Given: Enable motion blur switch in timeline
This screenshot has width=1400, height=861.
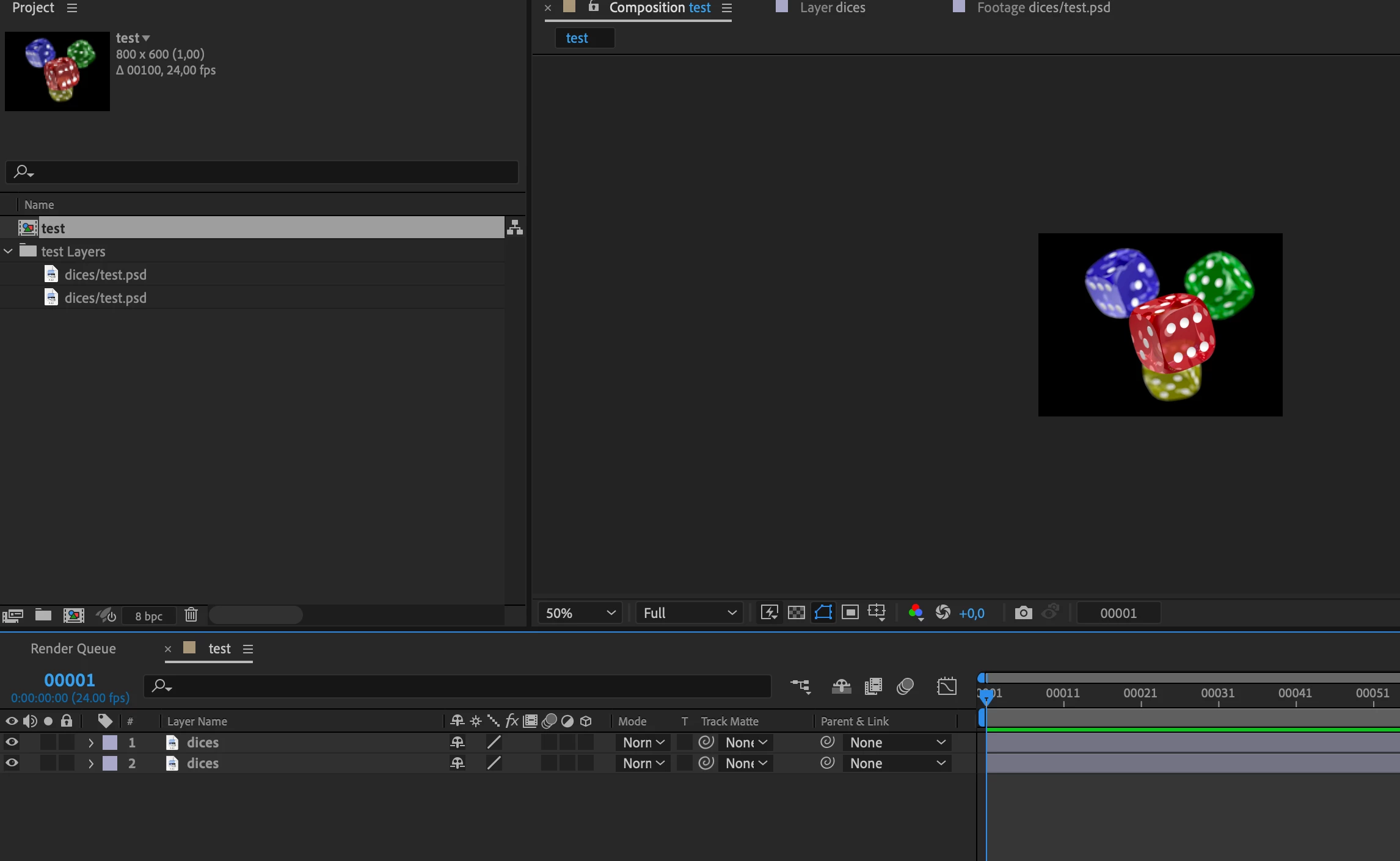Looking at the screenshot, I should pos(905,686).
